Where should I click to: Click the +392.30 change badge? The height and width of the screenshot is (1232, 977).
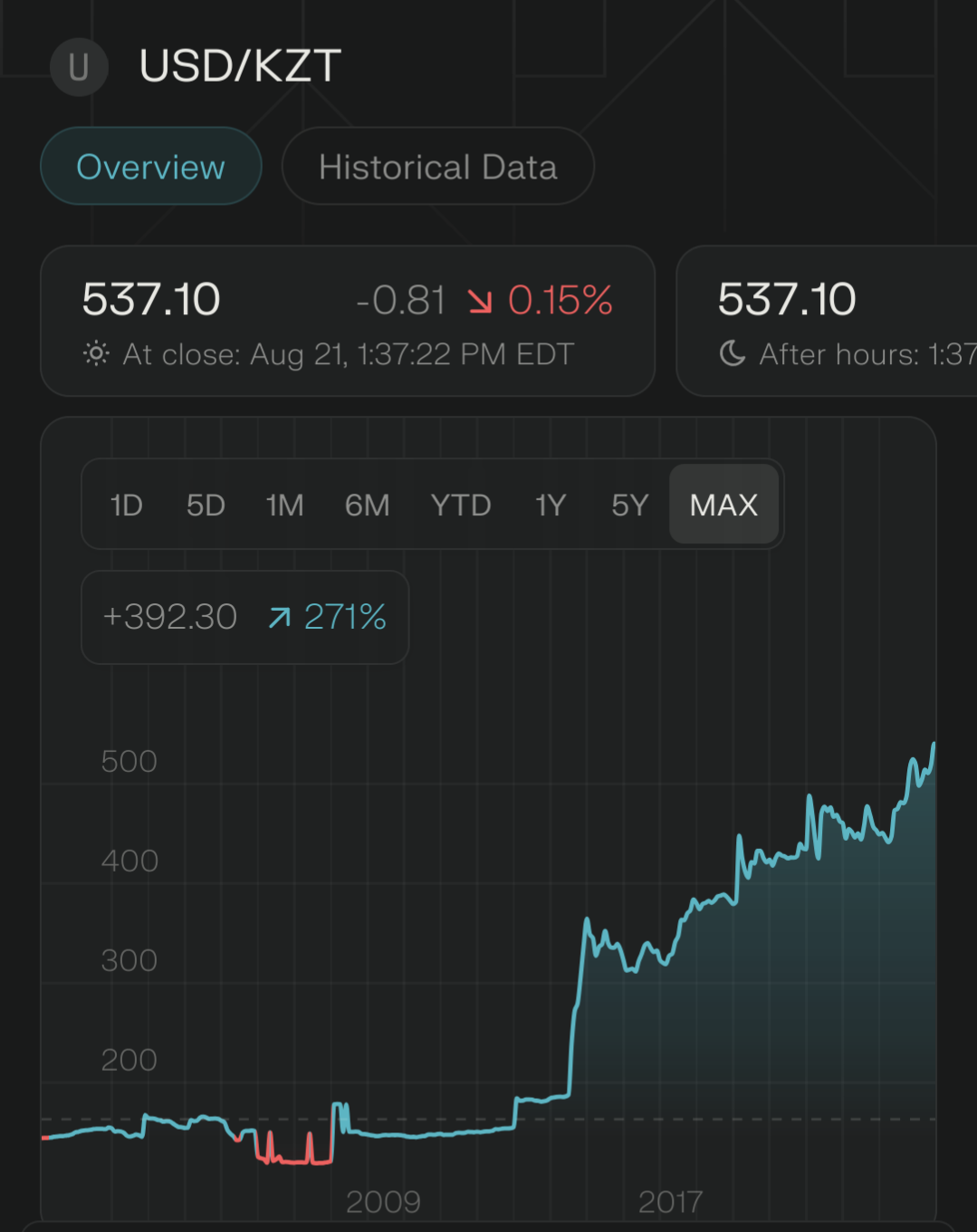click(x=170, y=617)
